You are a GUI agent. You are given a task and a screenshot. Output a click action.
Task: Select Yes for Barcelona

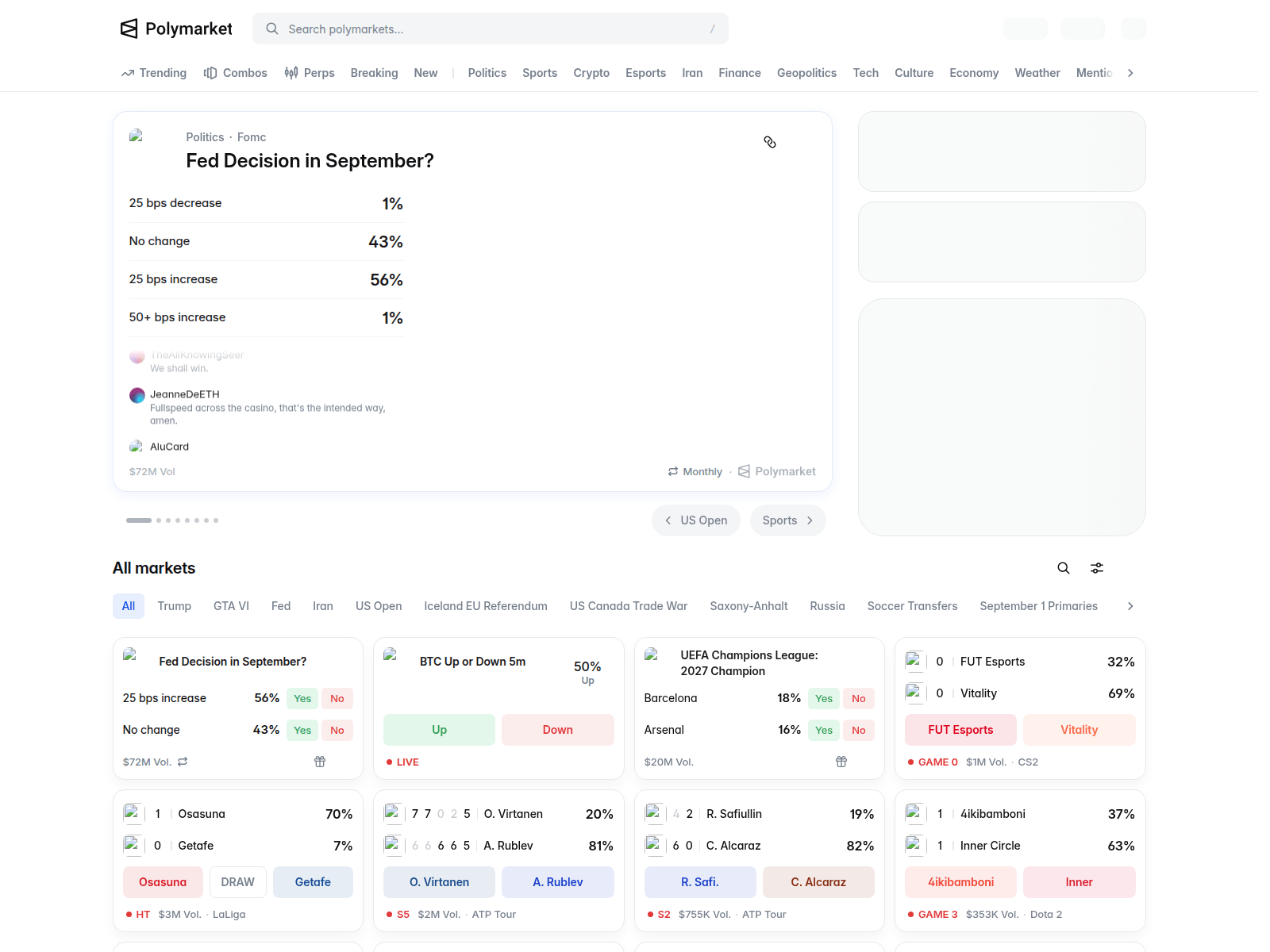[x=824, y=698]
